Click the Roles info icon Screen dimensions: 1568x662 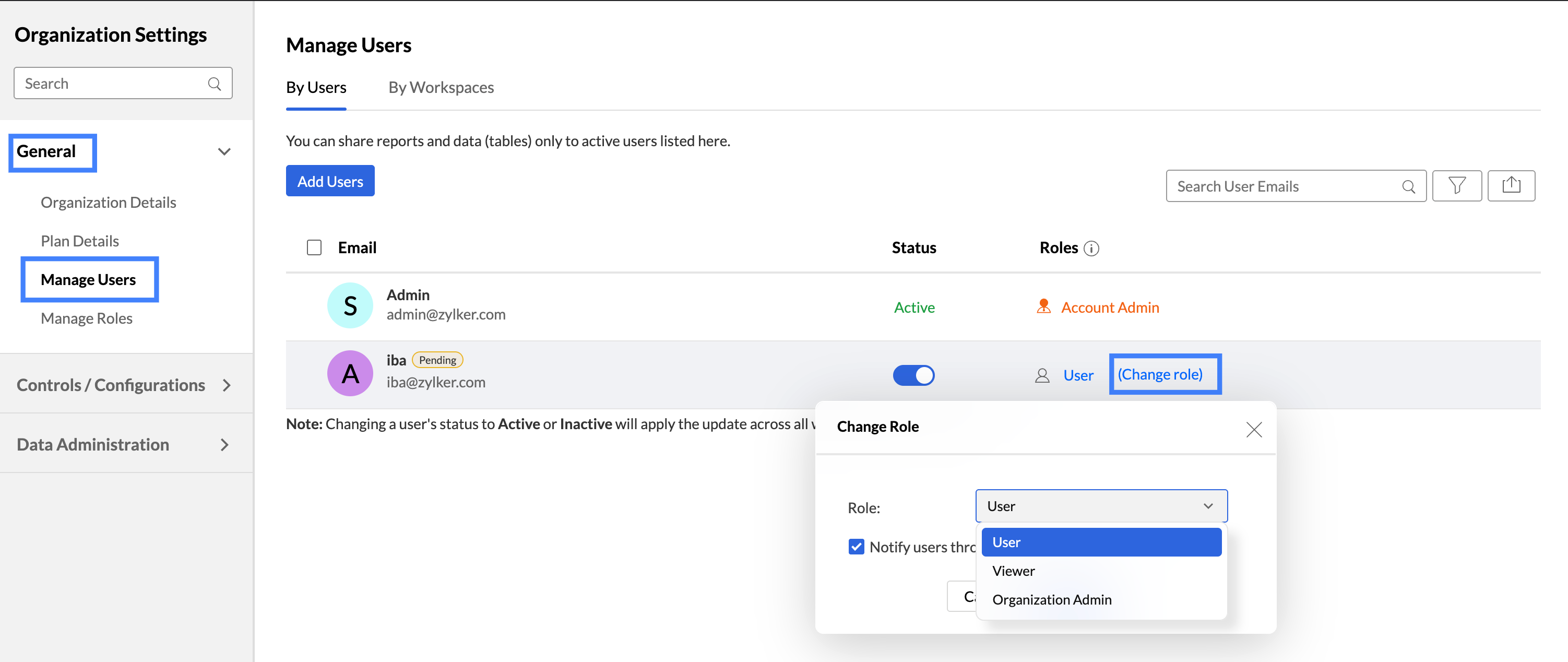(1091, 249)
